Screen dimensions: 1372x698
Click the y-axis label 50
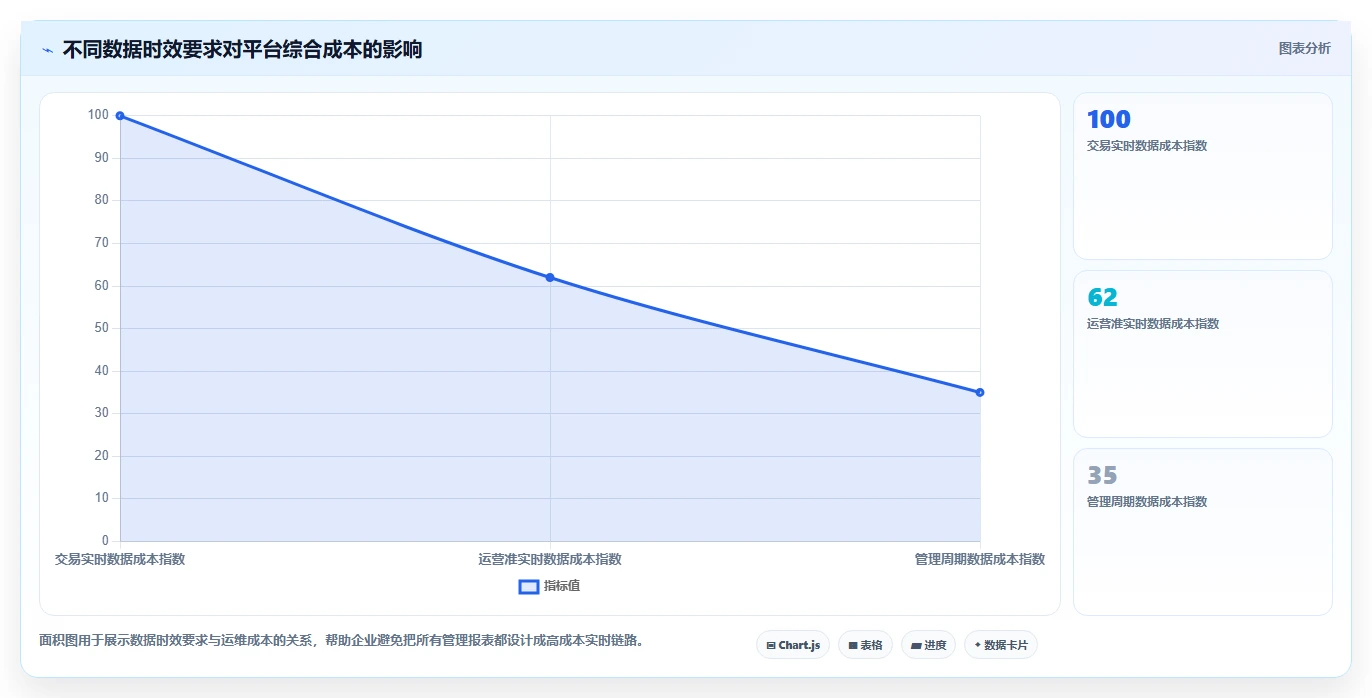(x=101, y=328)
